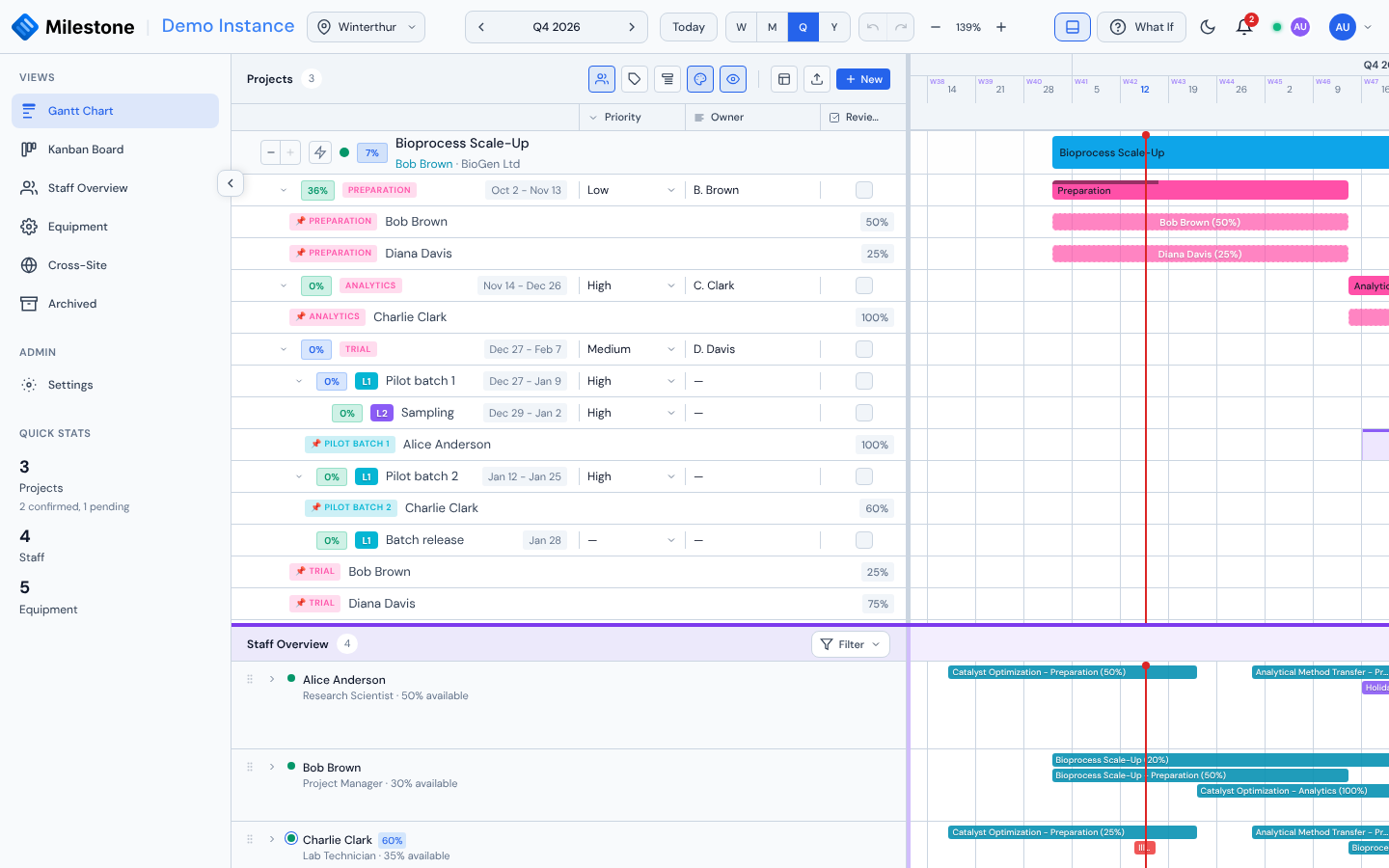Open the notifications bell

(1244, 27)
